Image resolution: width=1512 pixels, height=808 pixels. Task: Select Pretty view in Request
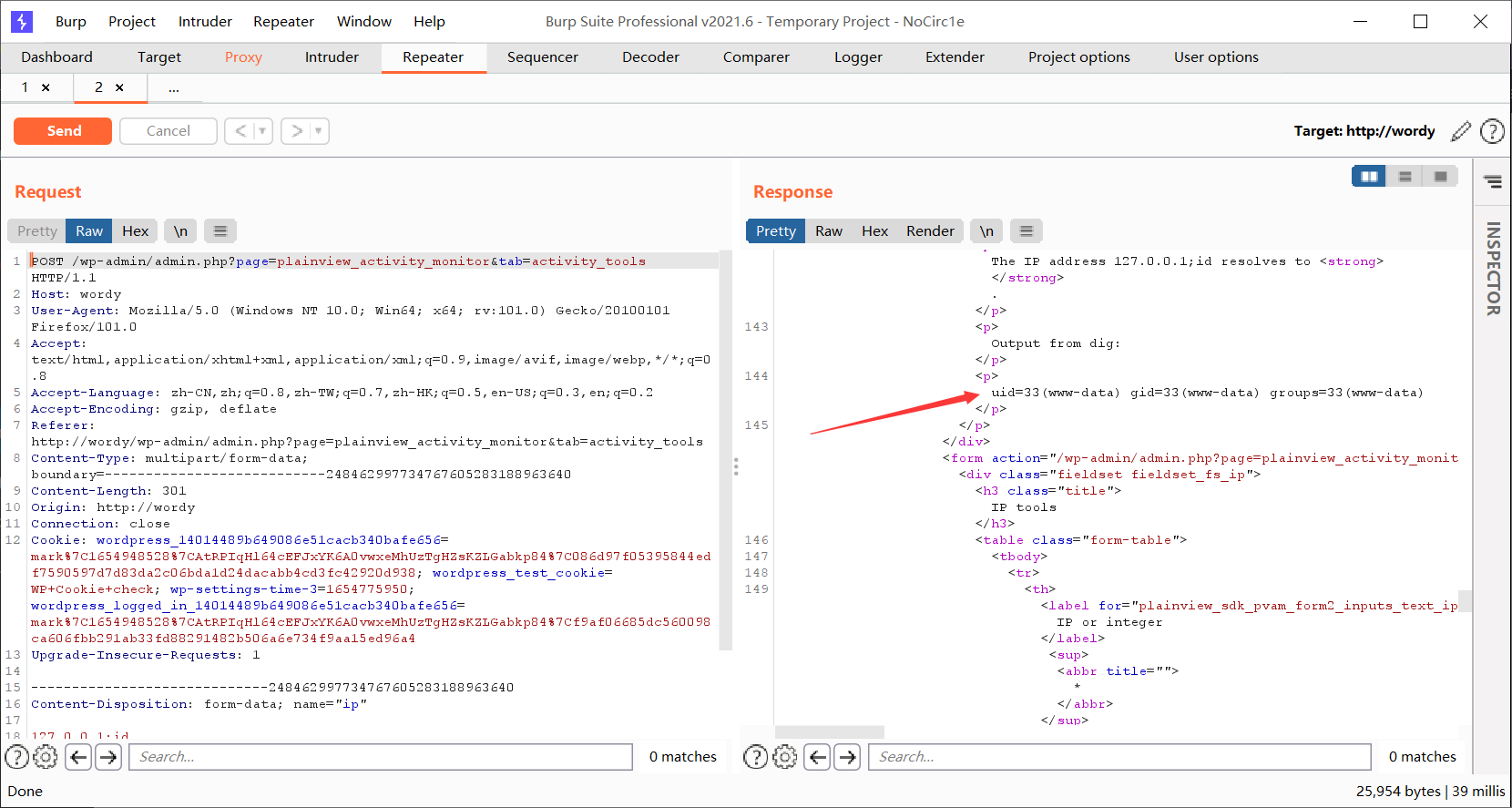point(37,231)
